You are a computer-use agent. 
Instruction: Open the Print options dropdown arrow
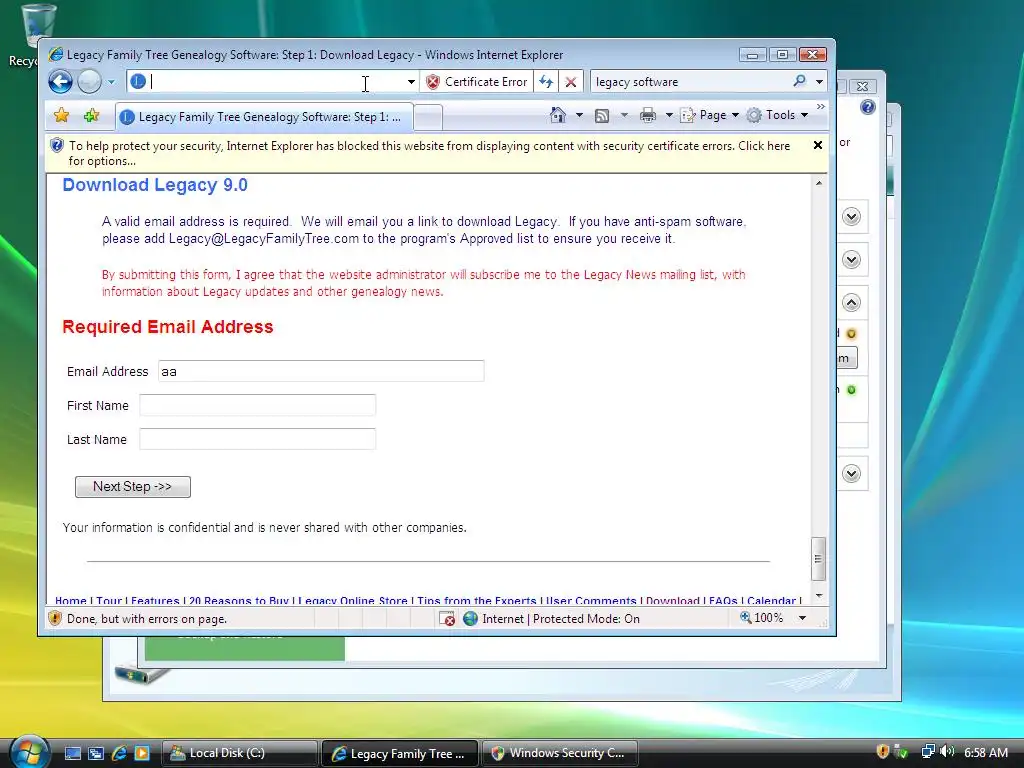point(669,116)
